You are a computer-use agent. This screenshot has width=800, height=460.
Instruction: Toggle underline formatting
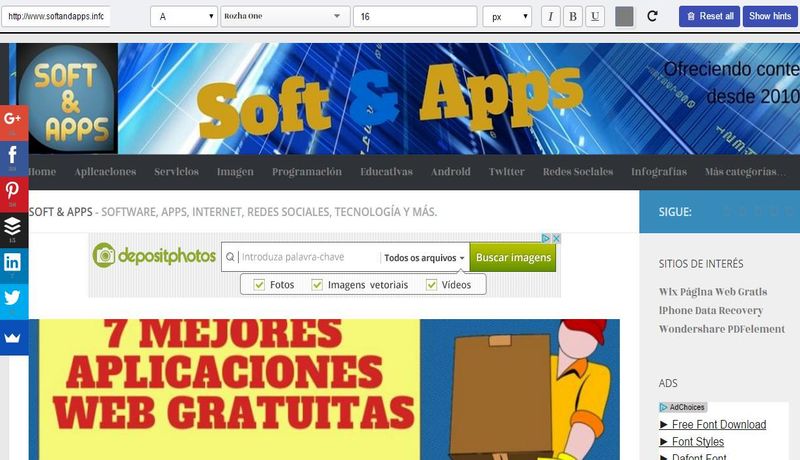point(595,17)
